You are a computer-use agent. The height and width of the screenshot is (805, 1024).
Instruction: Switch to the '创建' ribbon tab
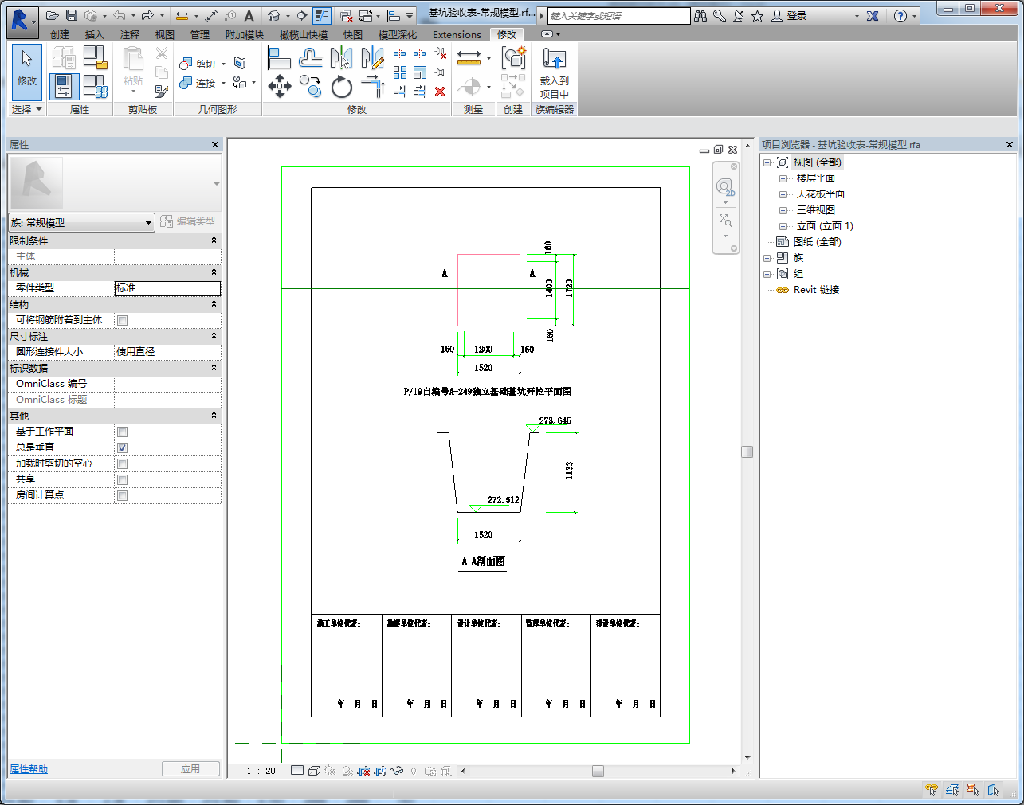(x=59, y=34)
